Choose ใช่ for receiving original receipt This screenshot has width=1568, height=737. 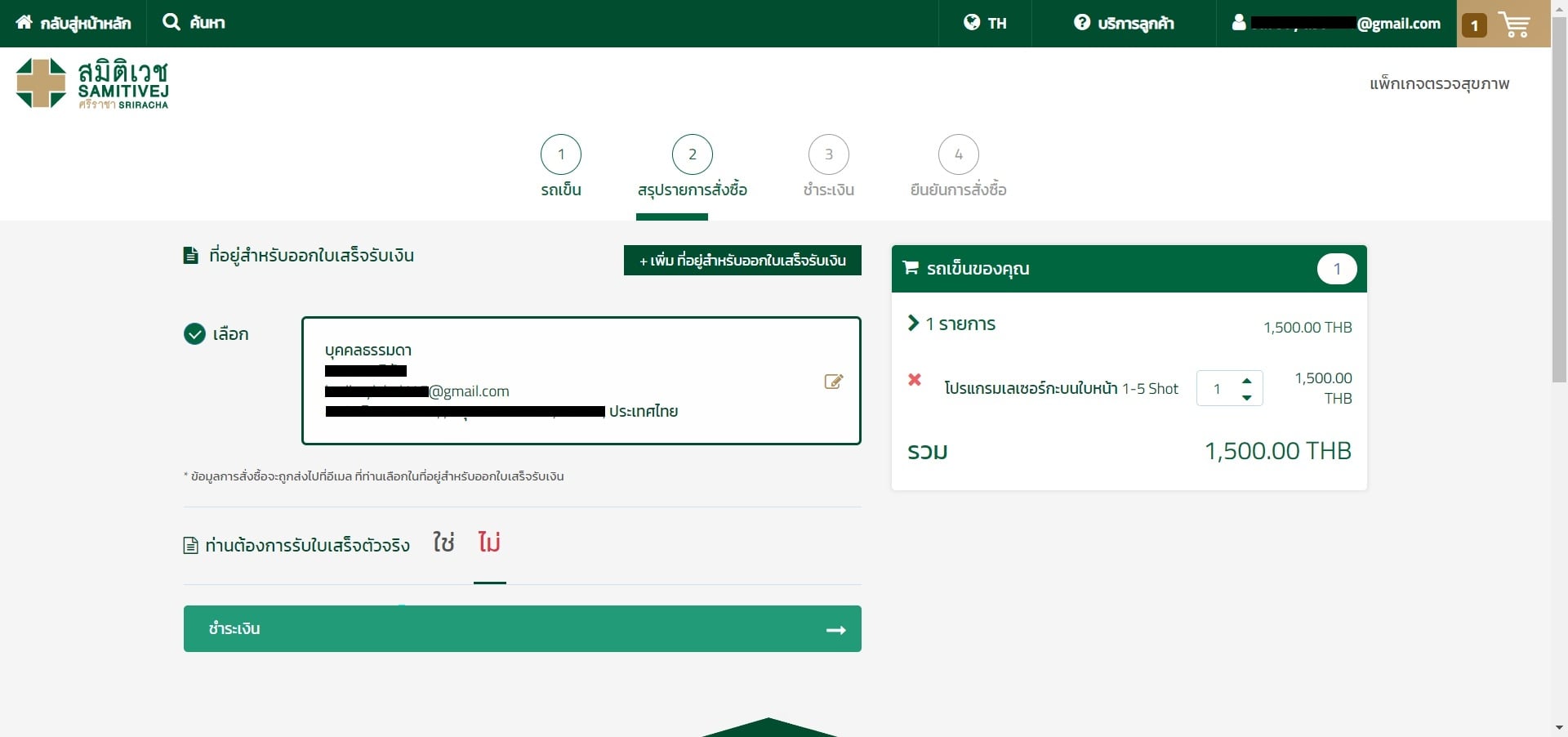coord(443,543)
